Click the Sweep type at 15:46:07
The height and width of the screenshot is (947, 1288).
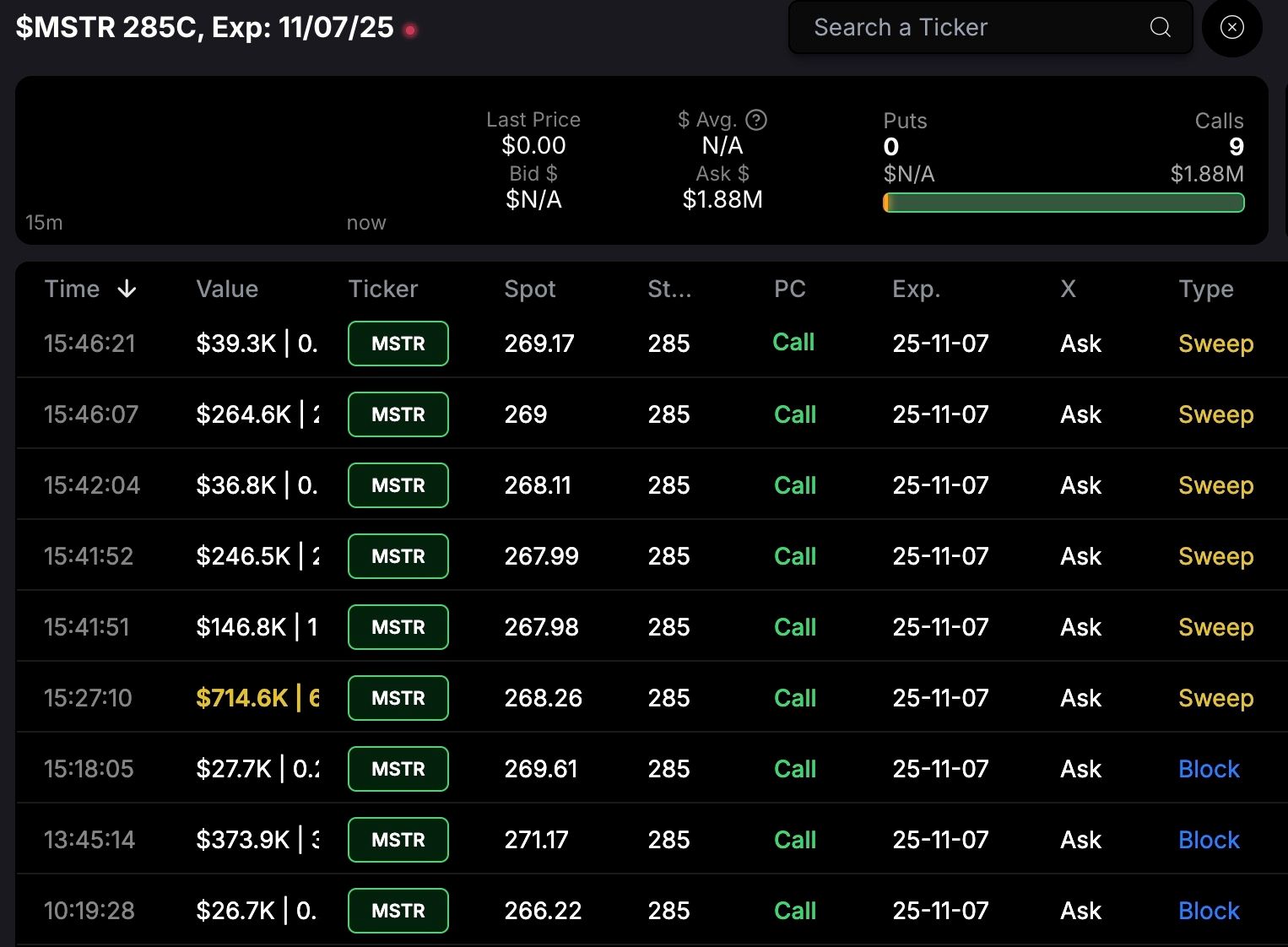click(1215, 414)
